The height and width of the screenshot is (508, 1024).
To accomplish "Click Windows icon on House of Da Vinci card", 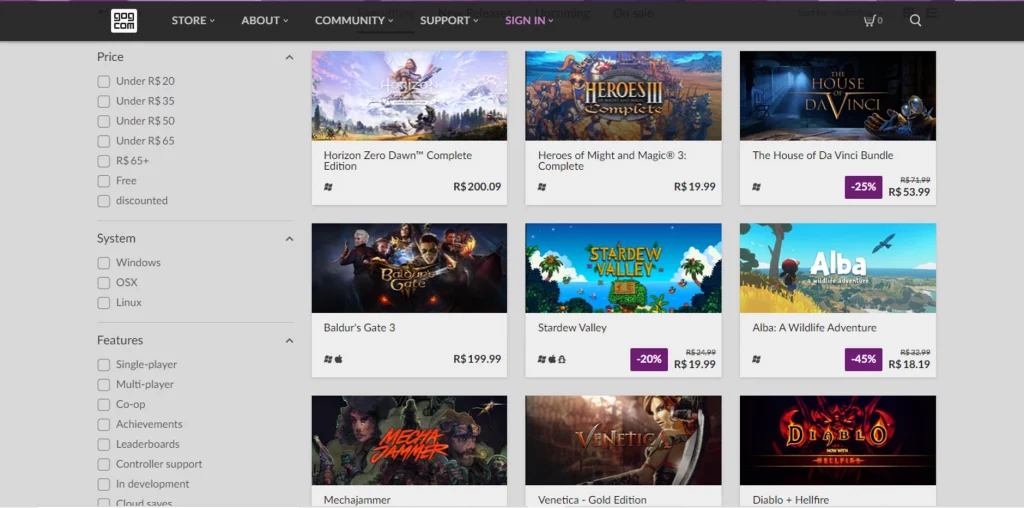I will tap(756, 187).
